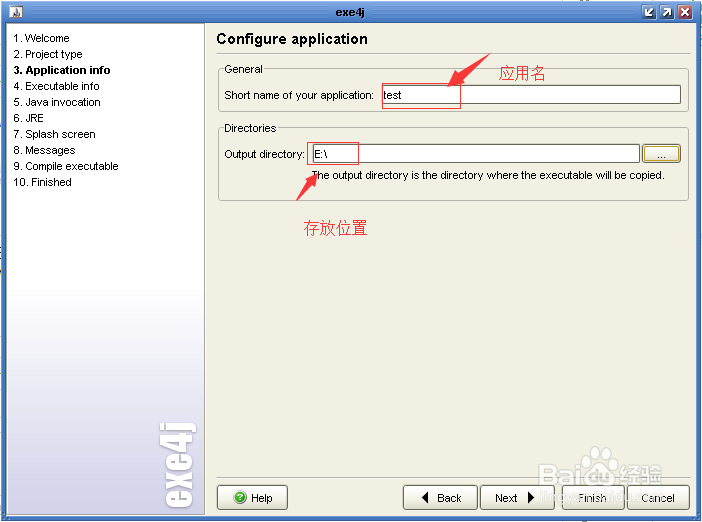Cancel the wizard
Screen dimensions: 702x522
coord(658,497)
